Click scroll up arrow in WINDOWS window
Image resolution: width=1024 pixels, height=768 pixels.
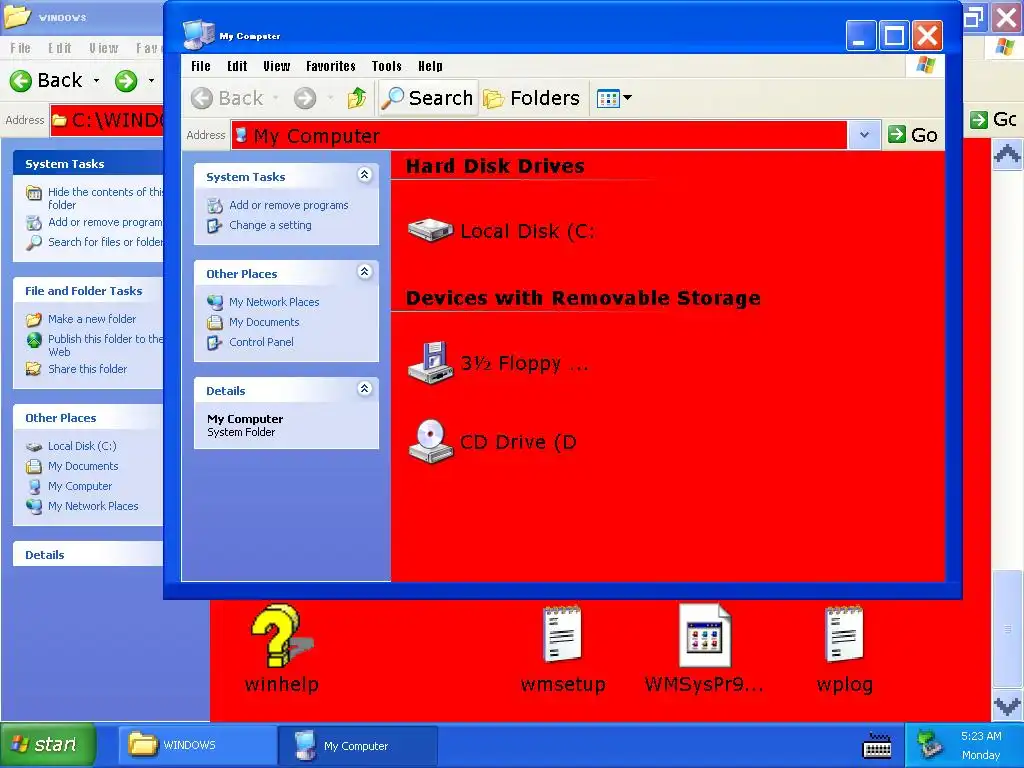1008,155
